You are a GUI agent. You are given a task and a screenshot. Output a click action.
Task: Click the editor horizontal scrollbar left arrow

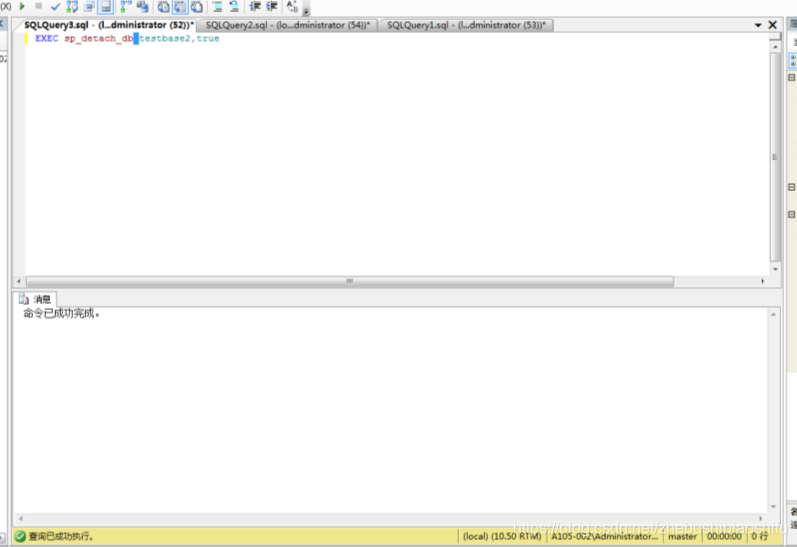tap(19, 281)
